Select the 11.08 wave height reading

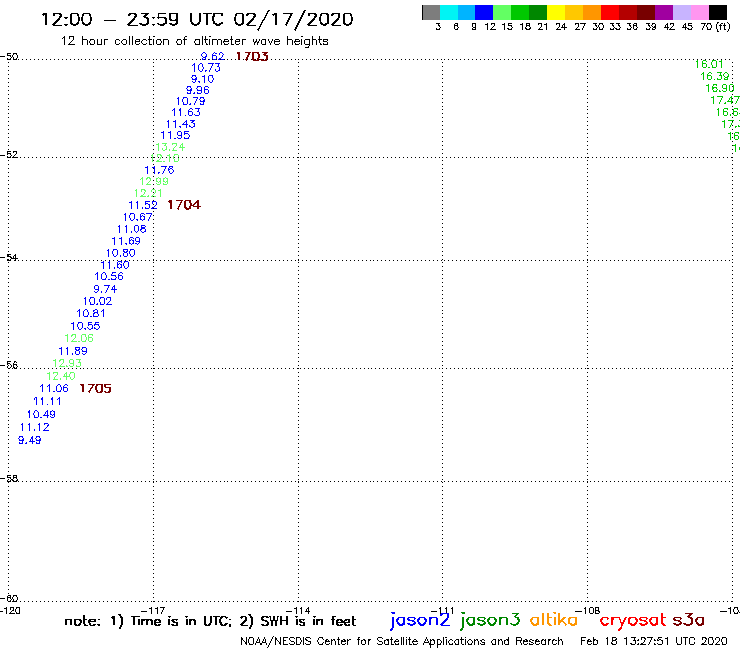[132, 229]
